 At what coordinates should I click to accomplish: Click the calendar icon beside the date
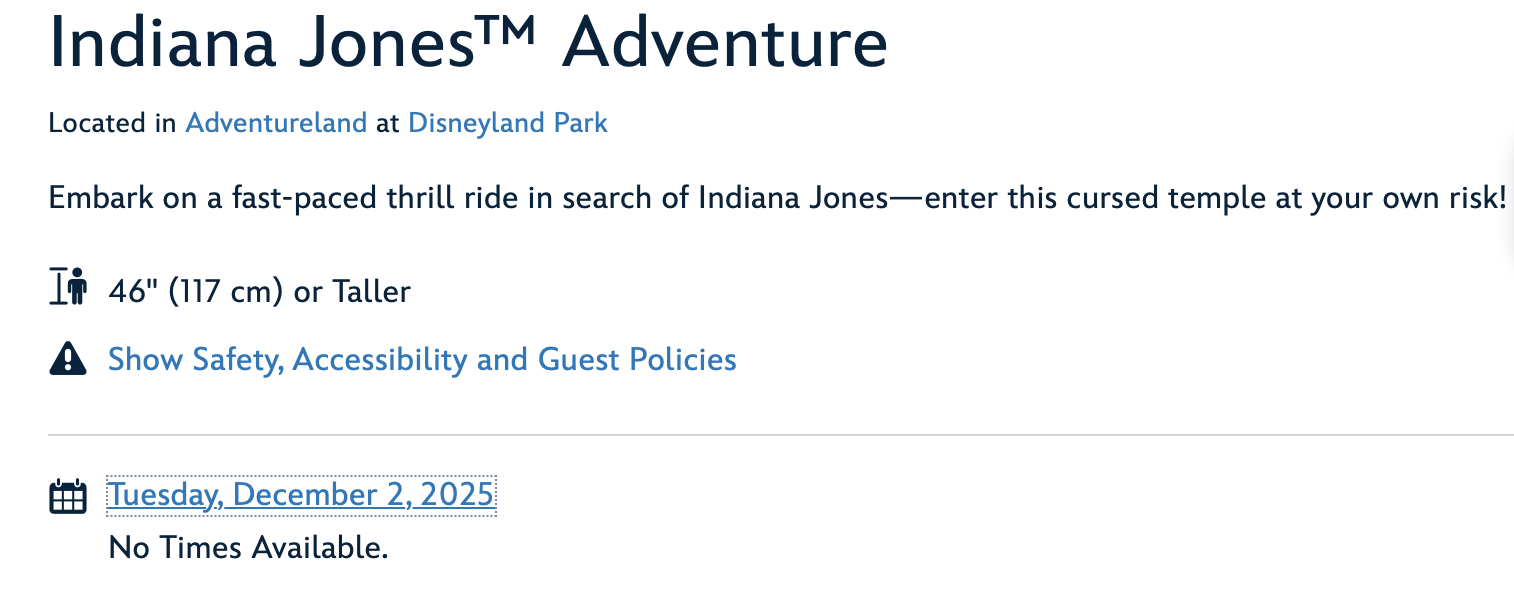[66, 495]
